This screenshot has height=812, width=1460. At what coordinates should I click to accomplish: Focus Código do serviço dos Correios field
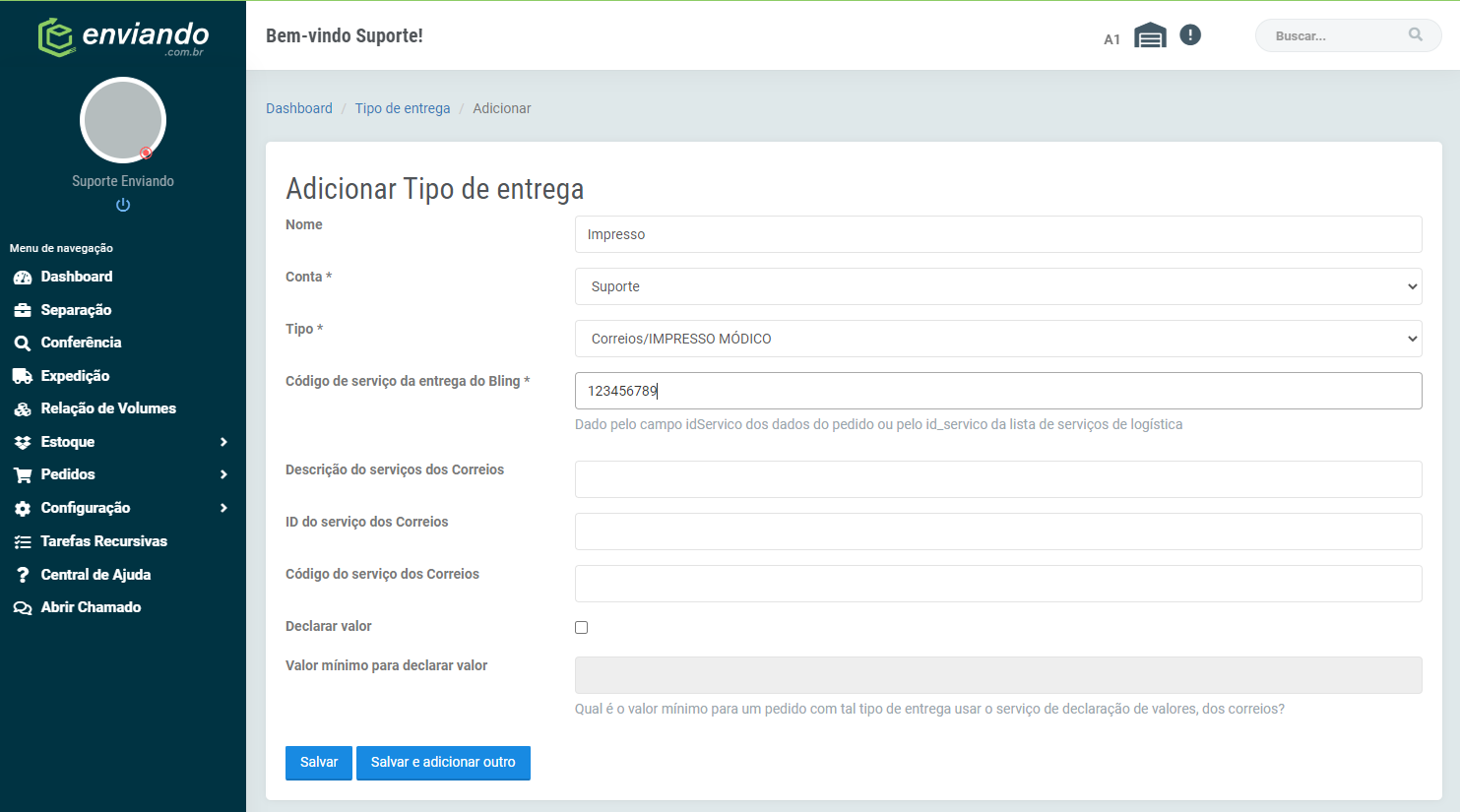[998, 584]
